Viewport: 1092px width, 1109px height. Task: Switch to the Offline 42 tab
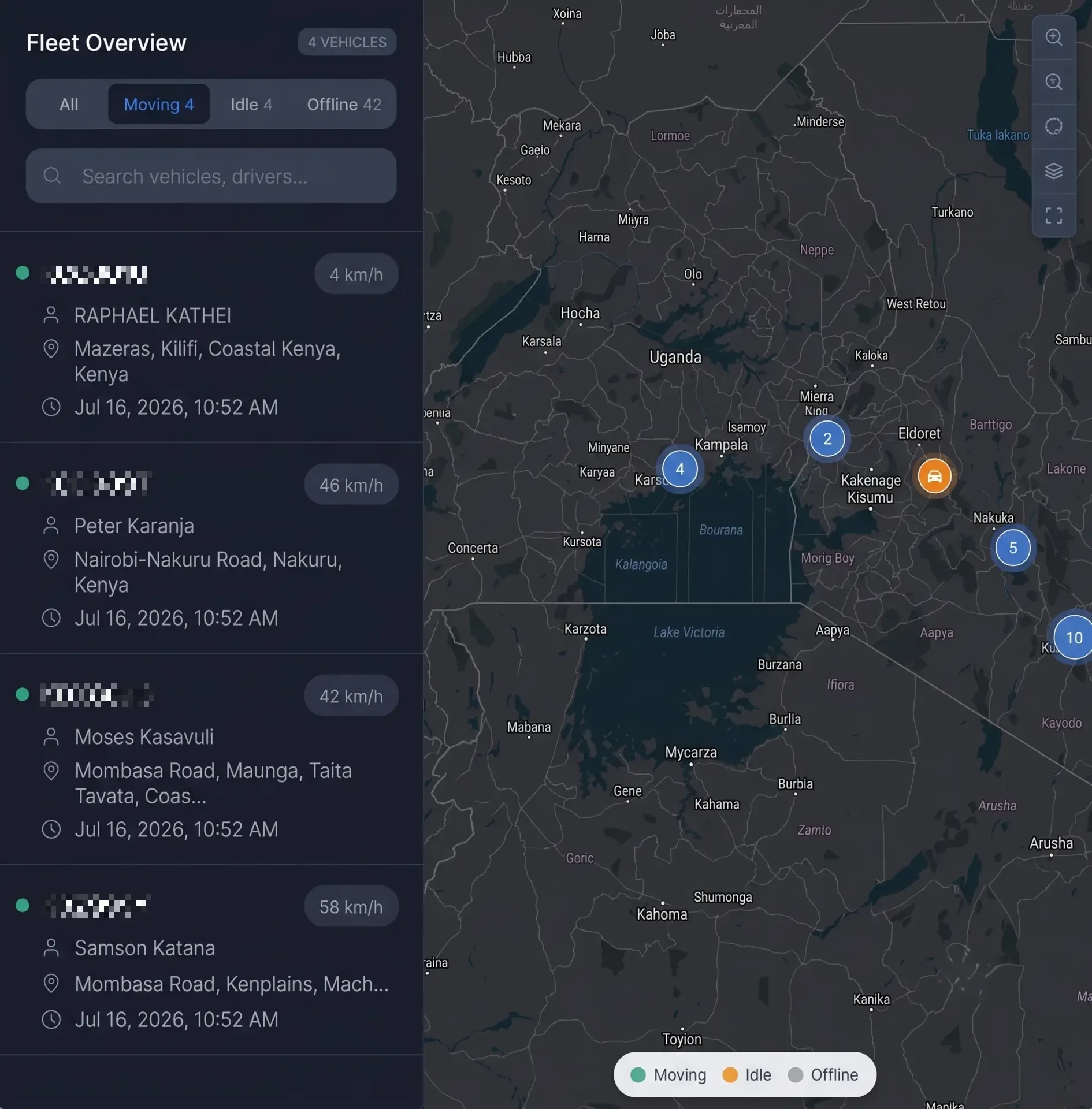[344, 105]
